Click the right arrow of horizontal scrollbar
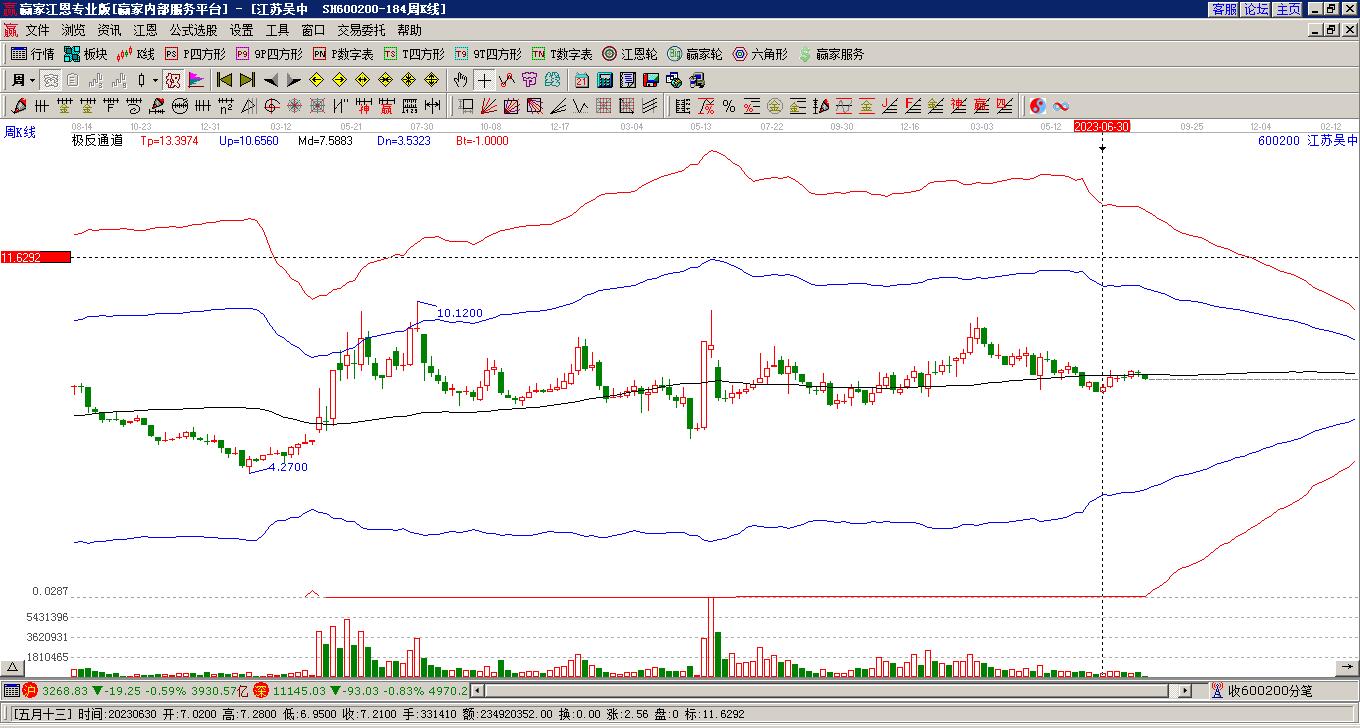 (1185, 690)
